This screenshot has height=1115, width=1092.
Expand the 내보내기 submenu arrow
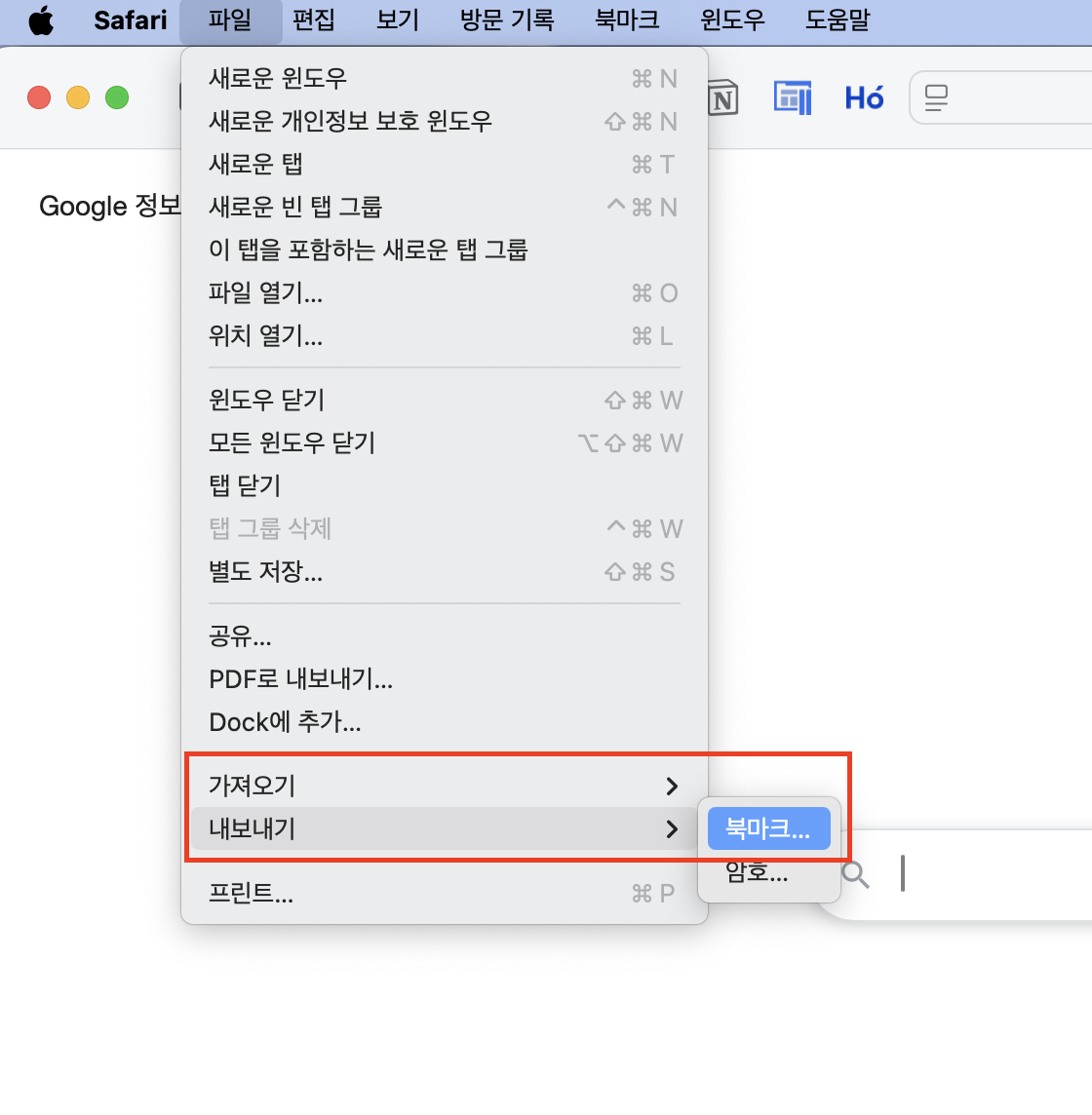pyautogui.click(x=672, y=829)
